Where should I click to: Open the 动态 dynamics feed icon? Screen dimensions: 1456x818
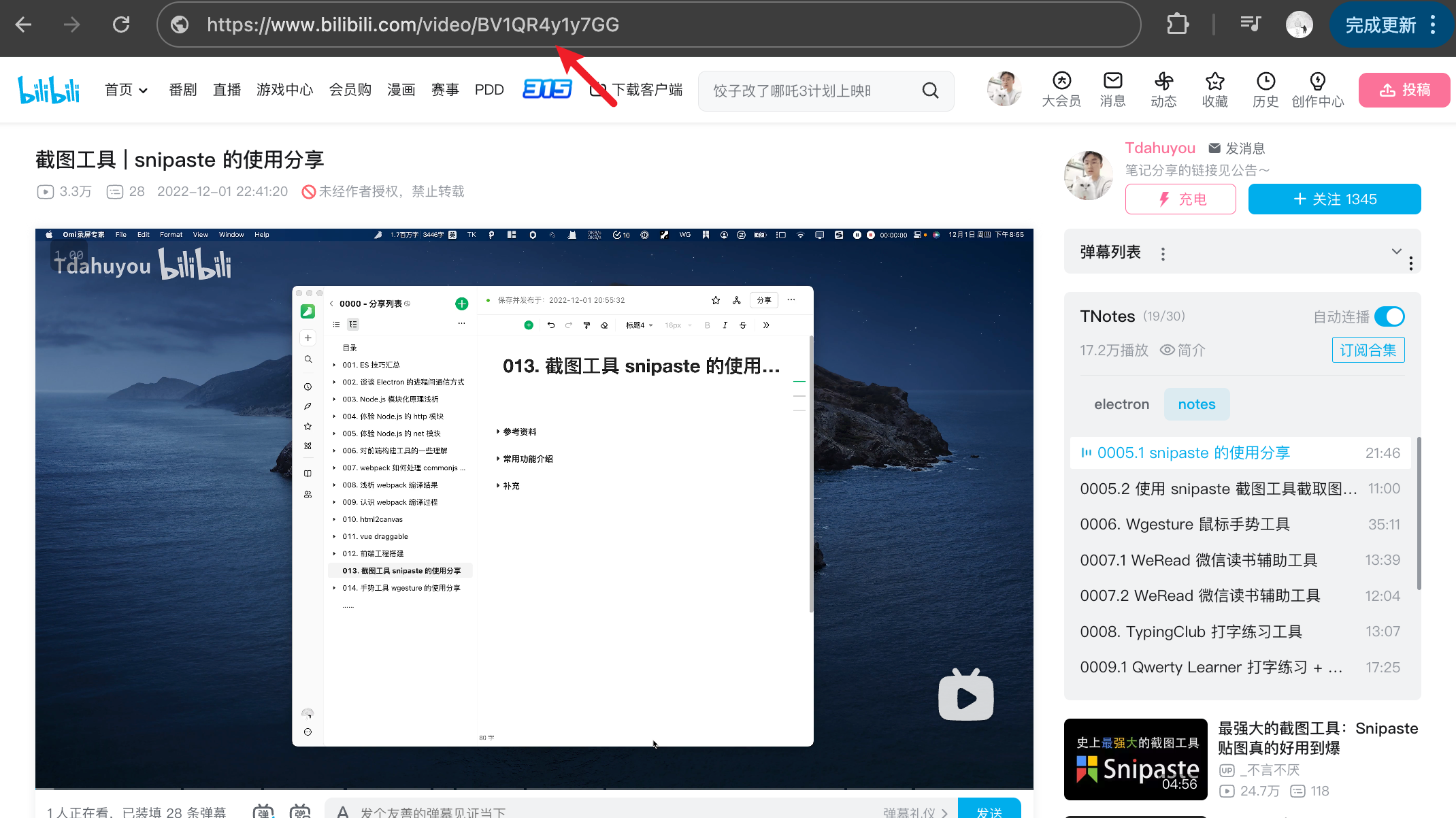(x=1163, y=89)
